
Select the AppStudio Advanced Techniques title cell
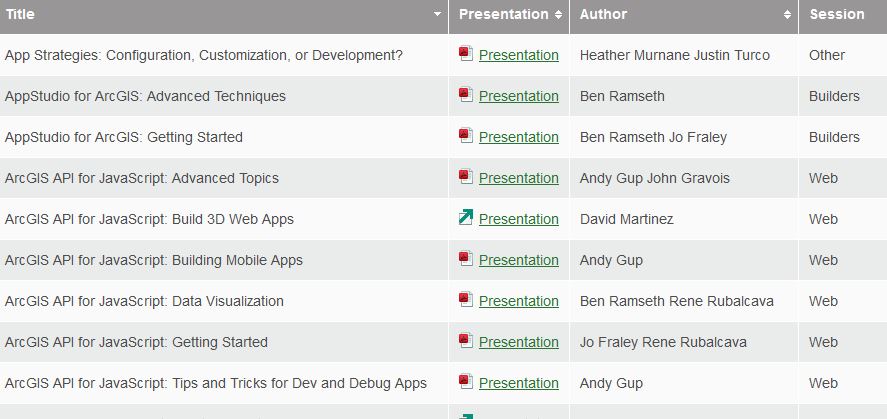coord(145,96)
